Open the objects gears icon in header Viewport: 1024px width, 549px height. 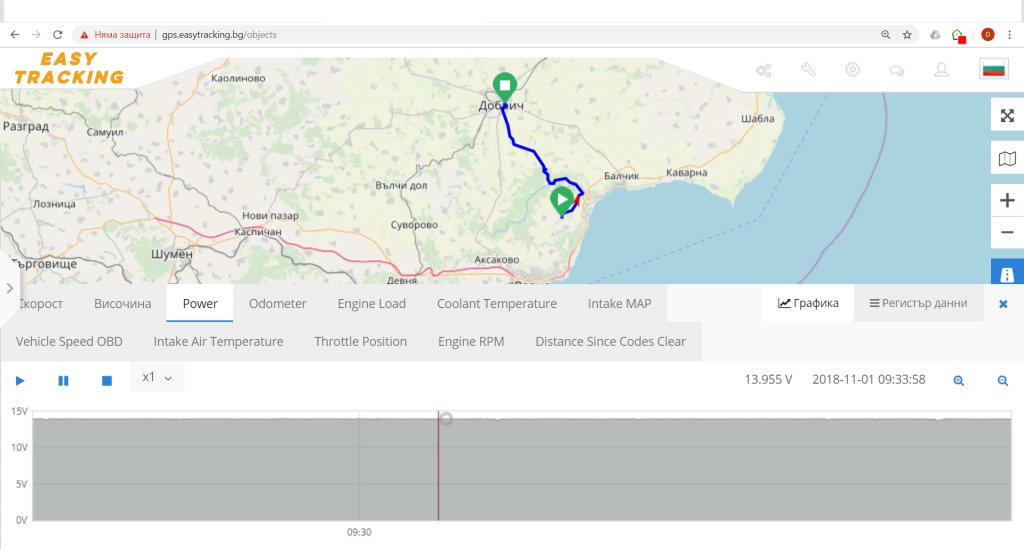(763, 70)
